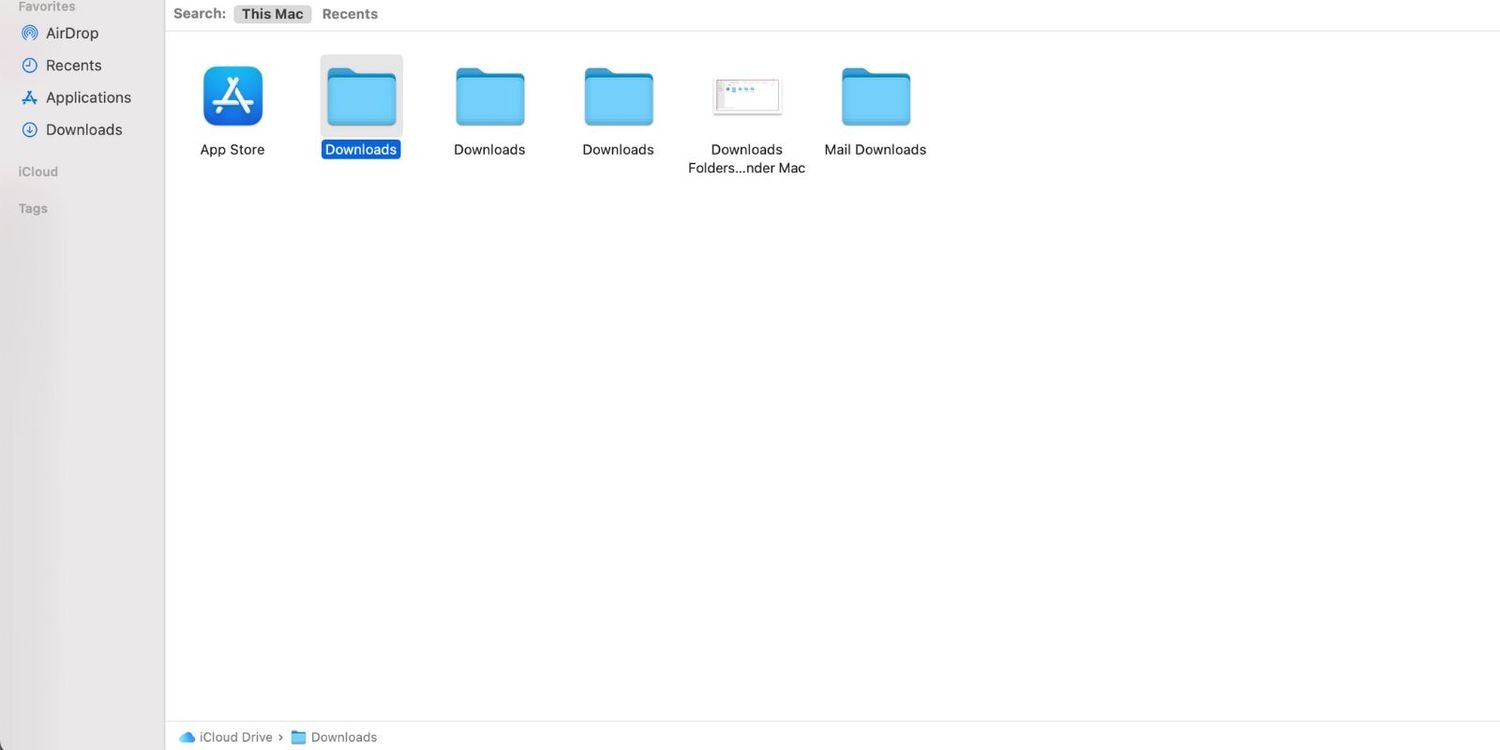Switch search scope to Recents
Screen dimensions: 1500x750
click(350, 14)
